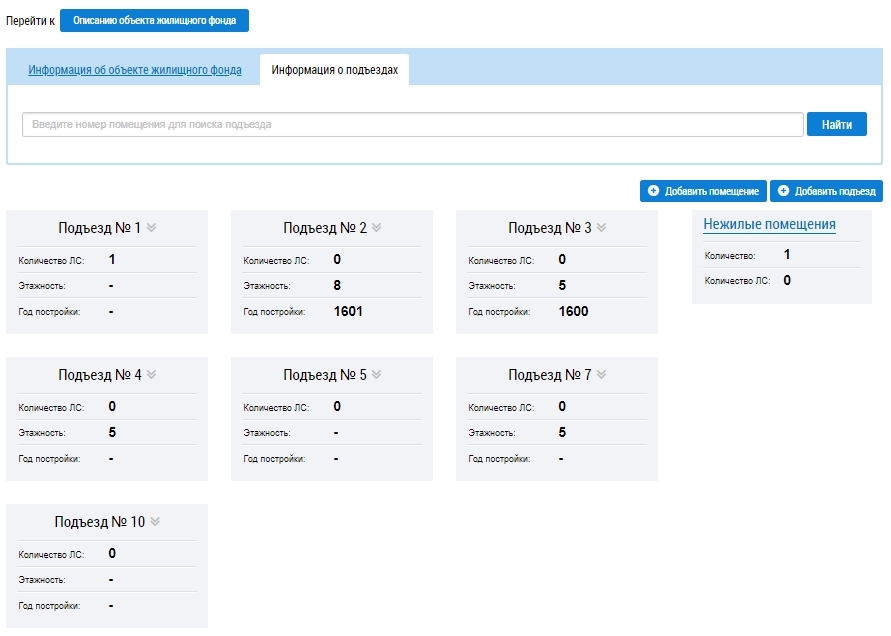891x636 pixels.
Task: Select the Информация о подъездах tab
Action: point(335,70)
